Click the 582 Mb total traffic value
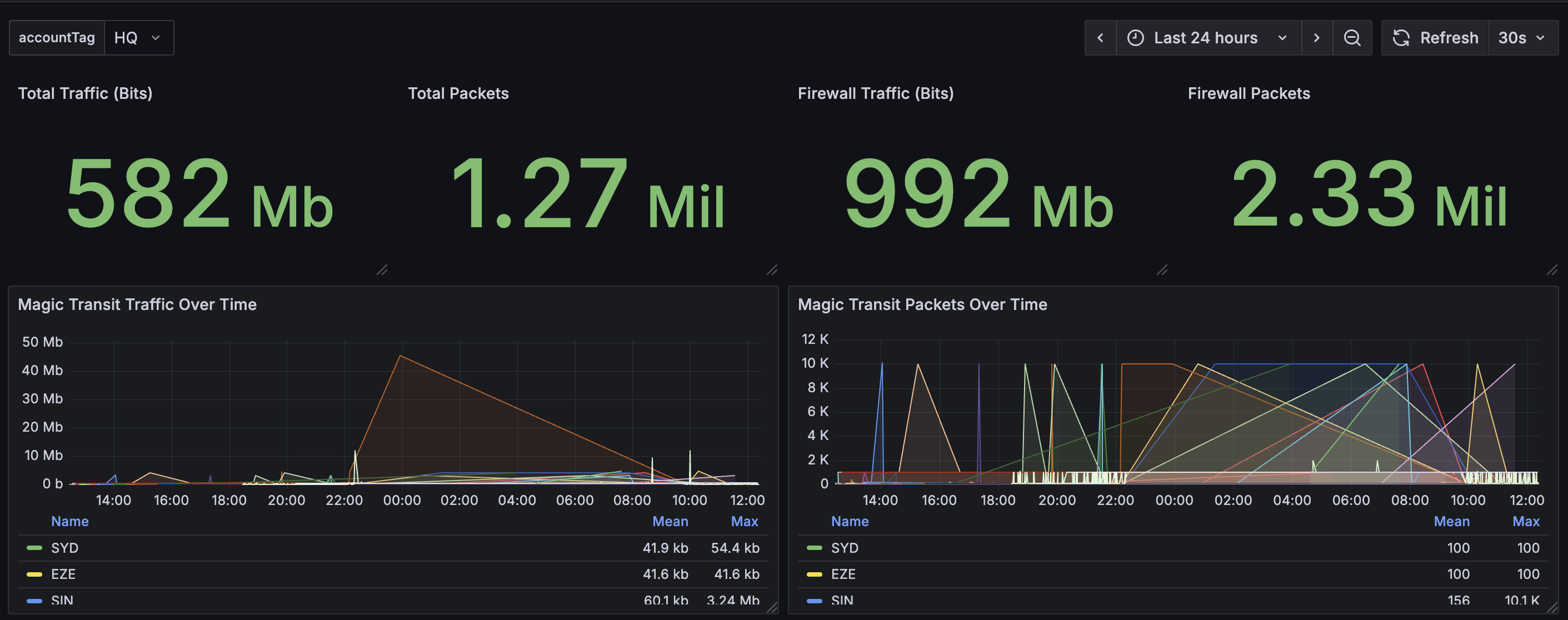Image resolution: width=1568 pixels, height=620 pixels. pyautogui.click(x=199, y=193)
